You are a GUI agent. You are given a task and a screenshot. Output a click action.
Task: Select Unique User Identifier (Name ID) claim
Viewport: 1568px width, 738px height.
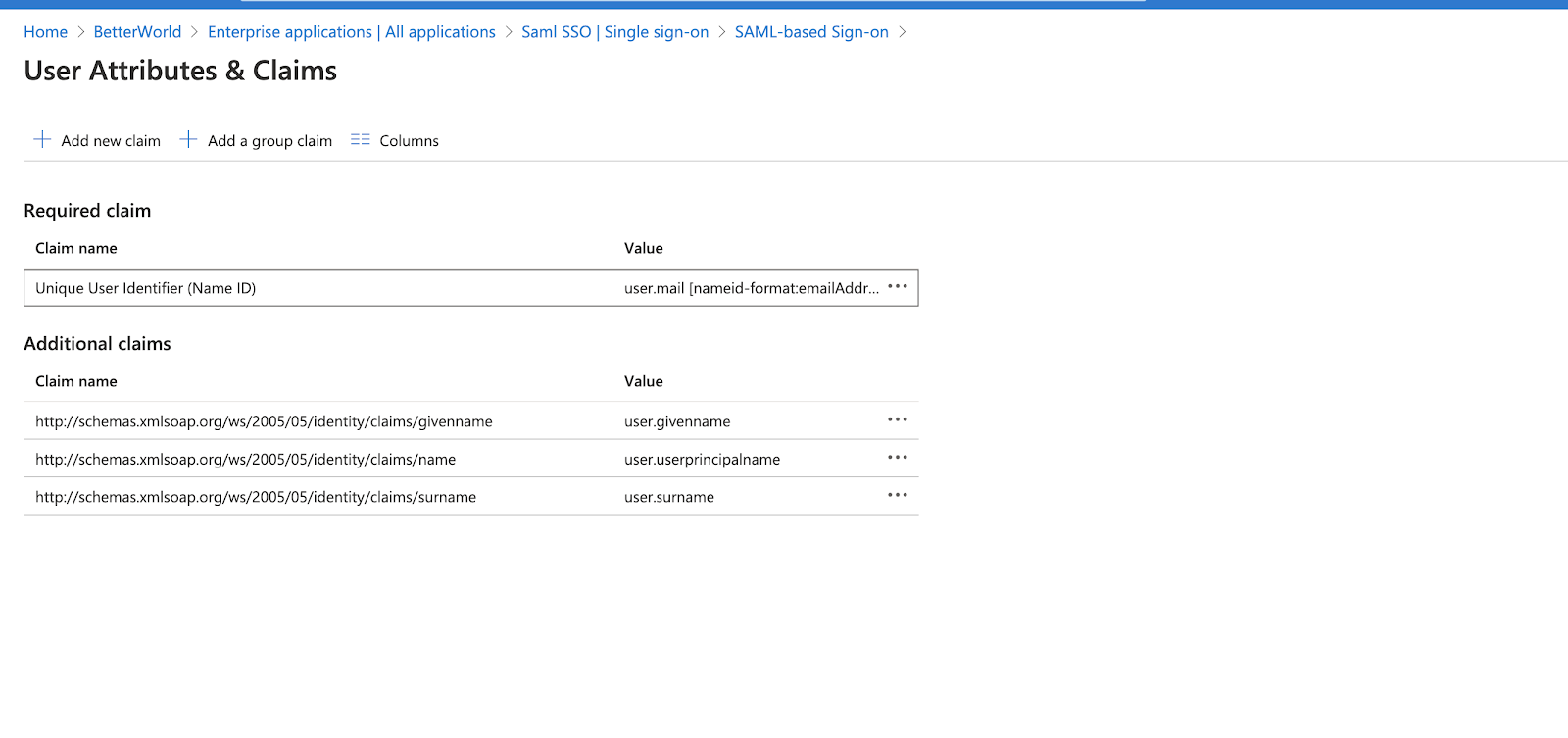click(x=145, y=288)
